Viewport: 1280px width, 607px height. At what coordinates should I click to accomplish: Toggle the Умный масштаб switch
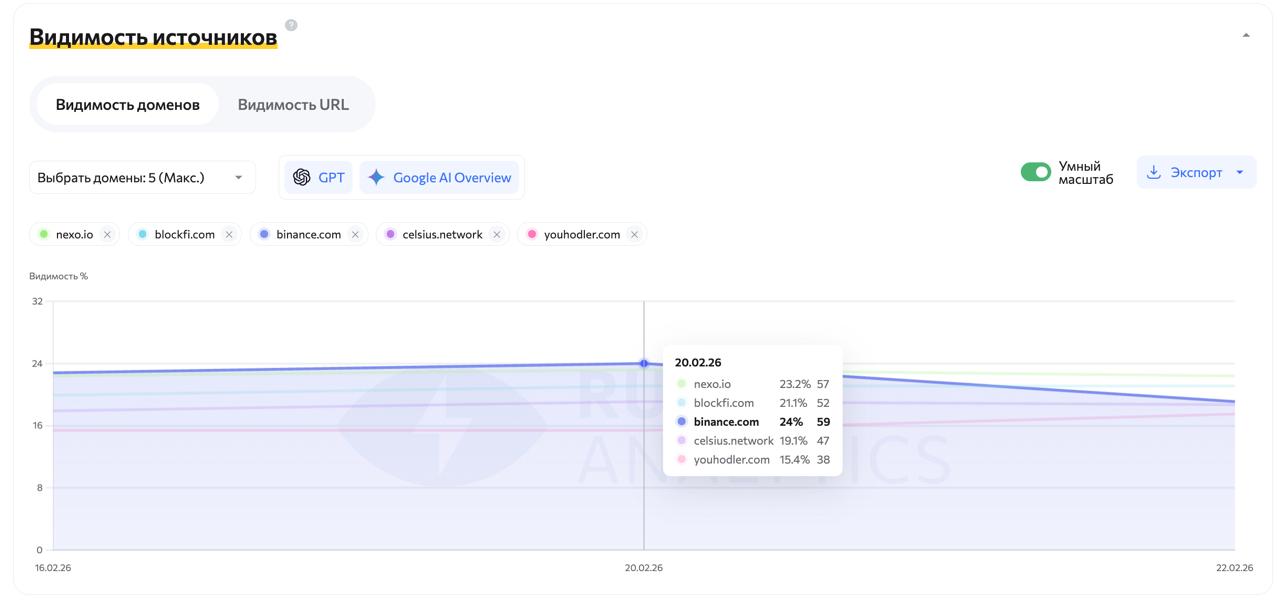(x=1035, y=172)
